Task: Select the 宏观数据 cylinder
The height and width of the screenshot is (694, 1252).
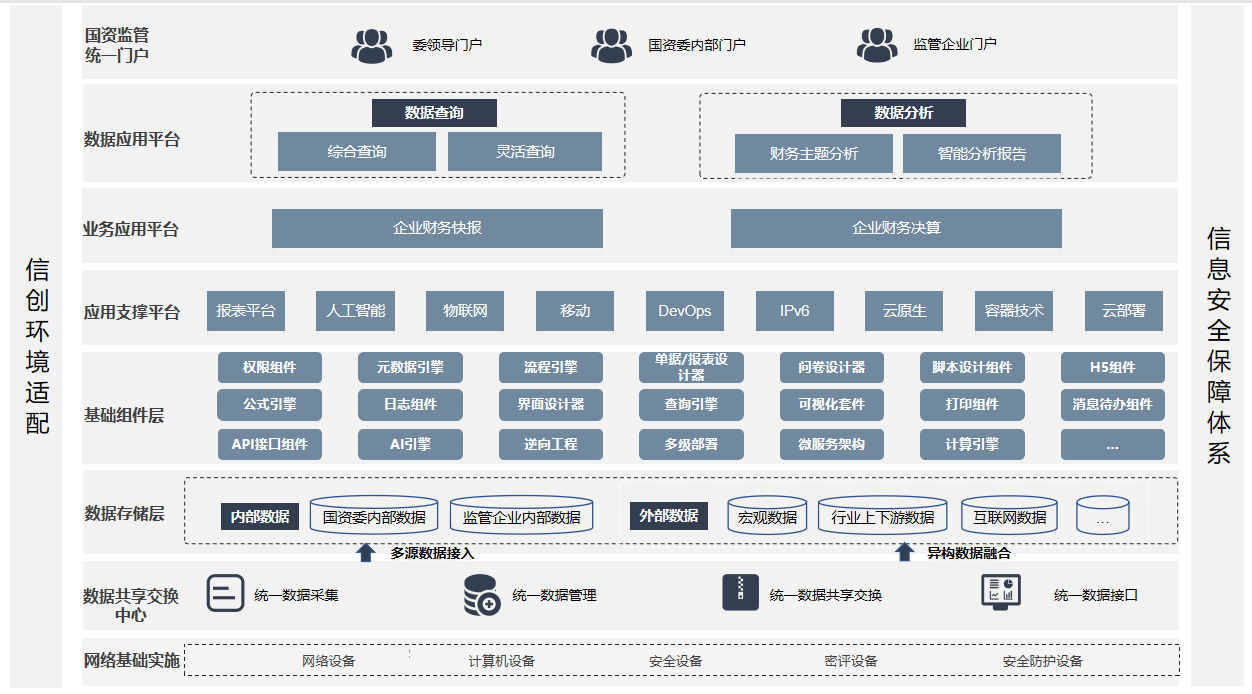Action: coord(767,515)
